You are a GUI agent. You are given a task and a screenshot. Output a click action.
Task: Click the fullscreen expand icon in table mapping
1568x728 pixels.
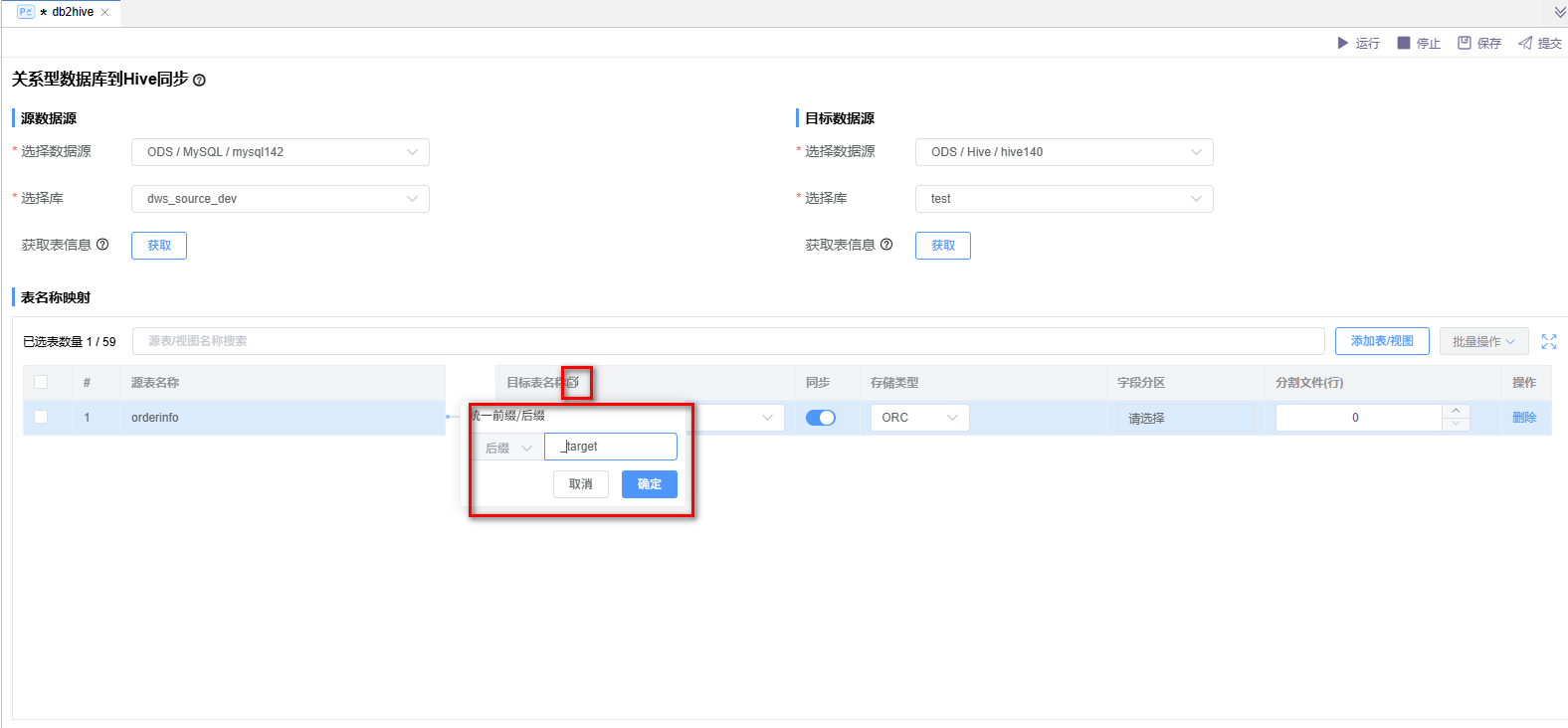coord(1549,341)
